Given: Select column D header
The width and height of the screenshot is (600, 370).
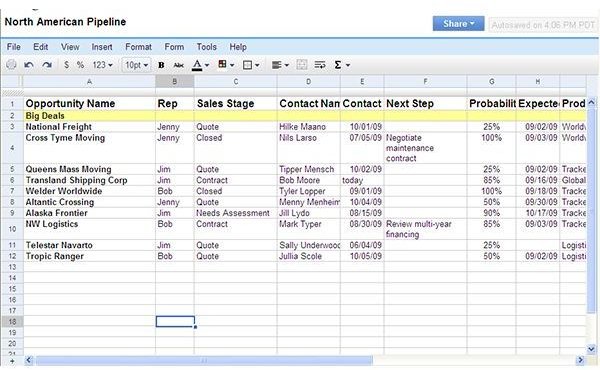Looking at the screenshot, I should pos(308,81).
